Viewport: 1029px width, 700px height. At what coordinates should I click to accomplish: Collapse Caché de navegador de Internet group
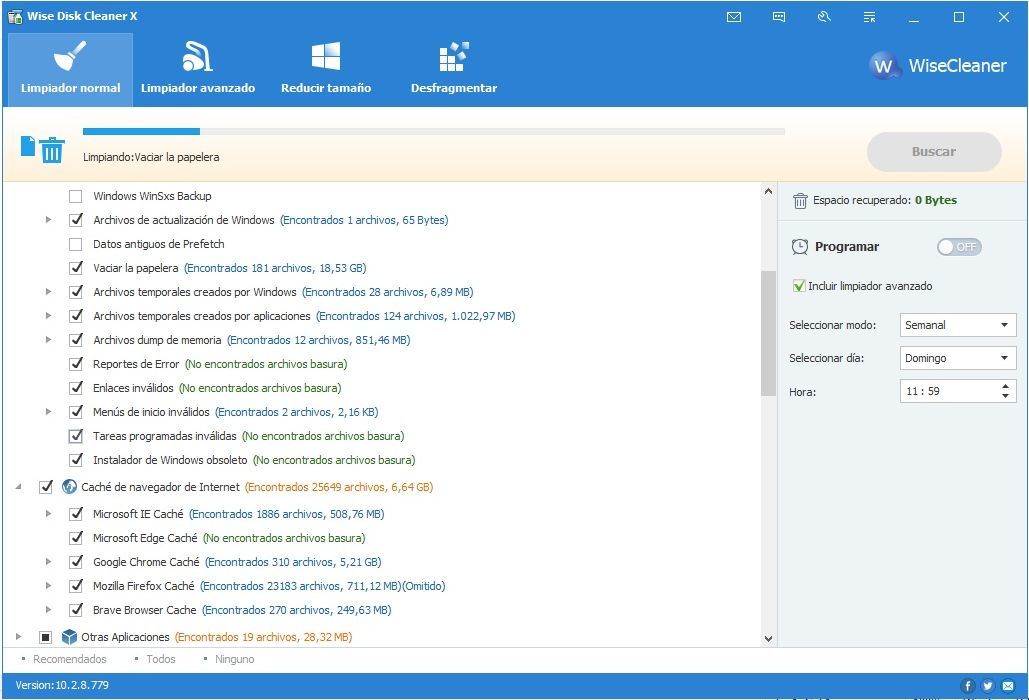18,487
